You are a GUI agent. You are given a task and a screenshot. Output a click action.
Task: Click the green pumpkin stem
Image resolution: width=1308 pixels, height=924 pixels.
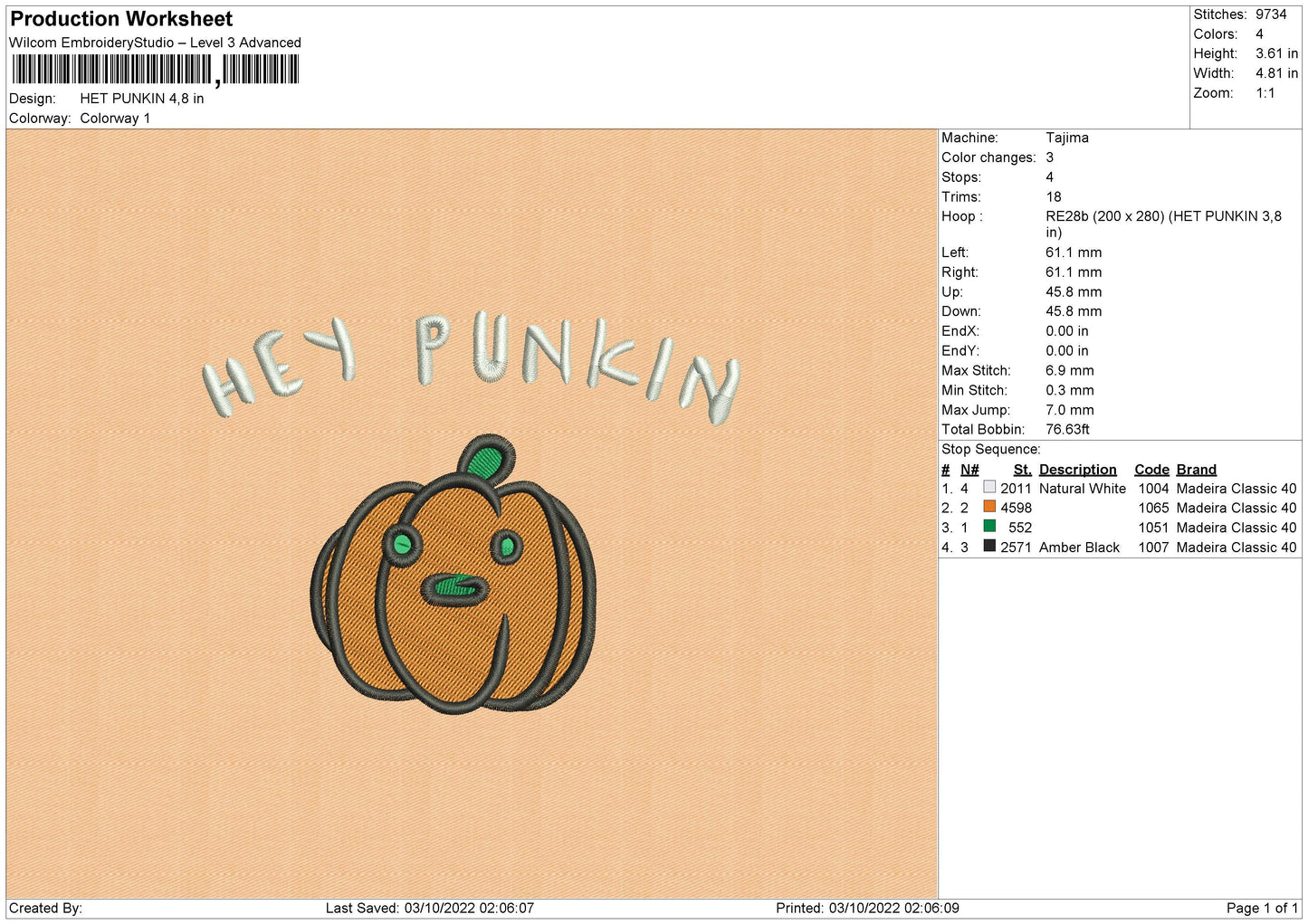pos(487,460)
